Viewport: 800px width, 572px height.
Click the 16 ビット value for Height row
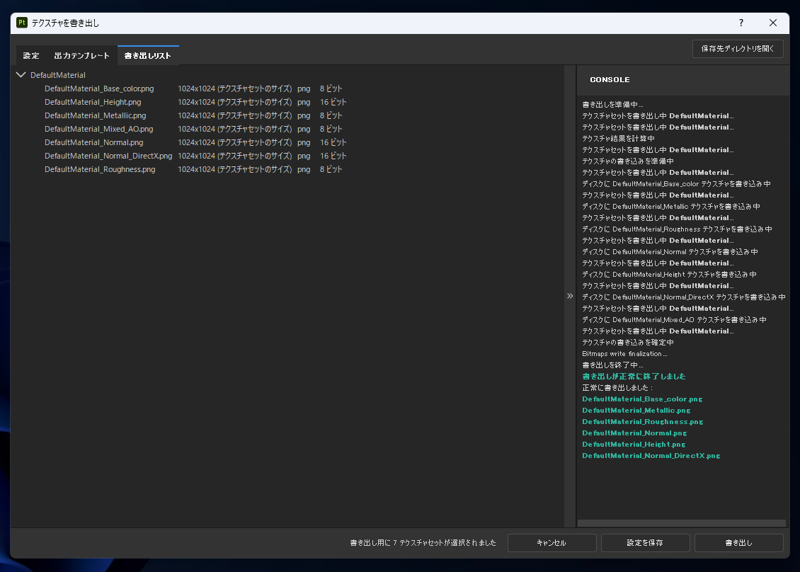coord(333,102)
